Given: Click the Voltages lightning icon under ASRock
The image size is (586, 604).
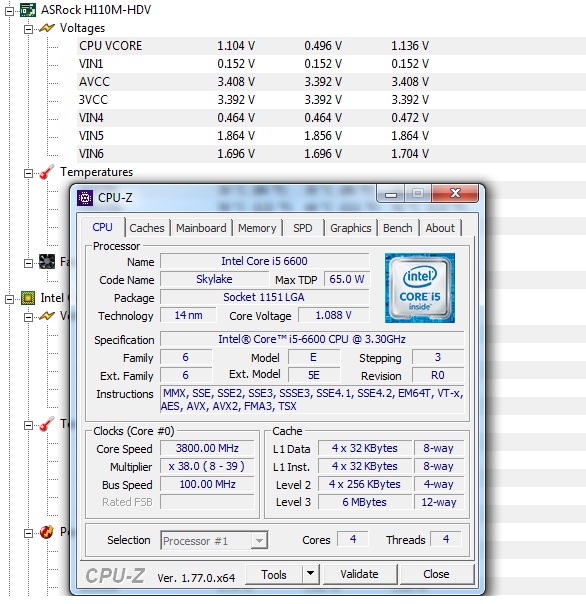Looking at the screenshot, I should pyautogui.click(x=47, y=28).
